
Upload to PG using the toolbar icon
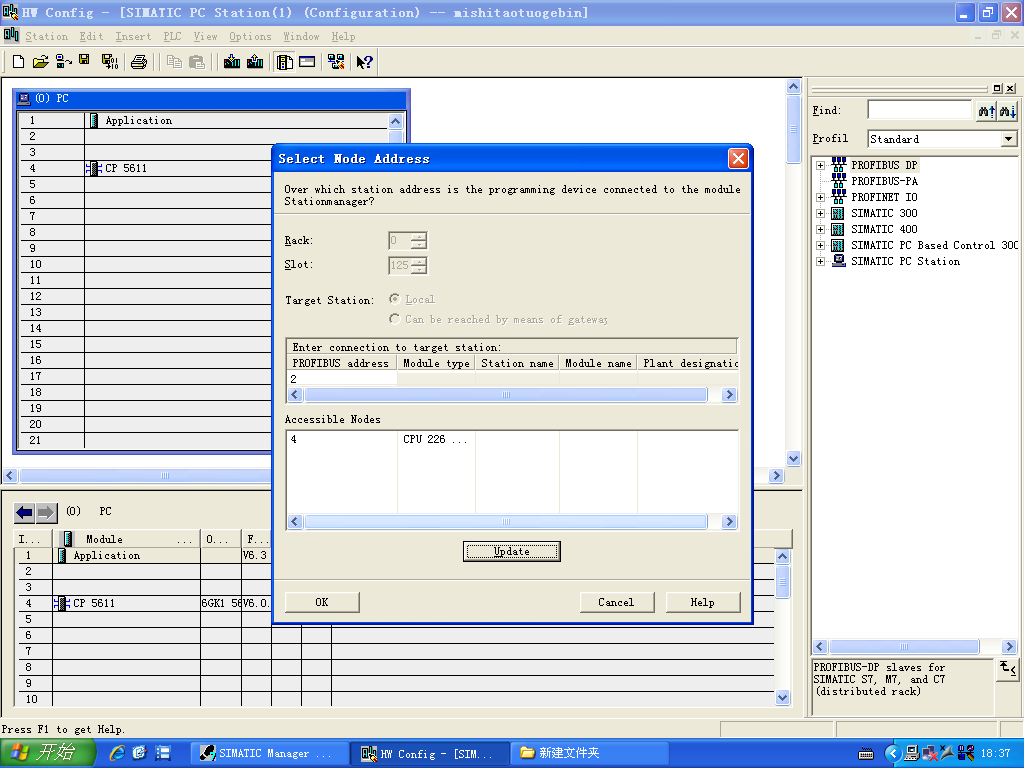coord(255,62)
